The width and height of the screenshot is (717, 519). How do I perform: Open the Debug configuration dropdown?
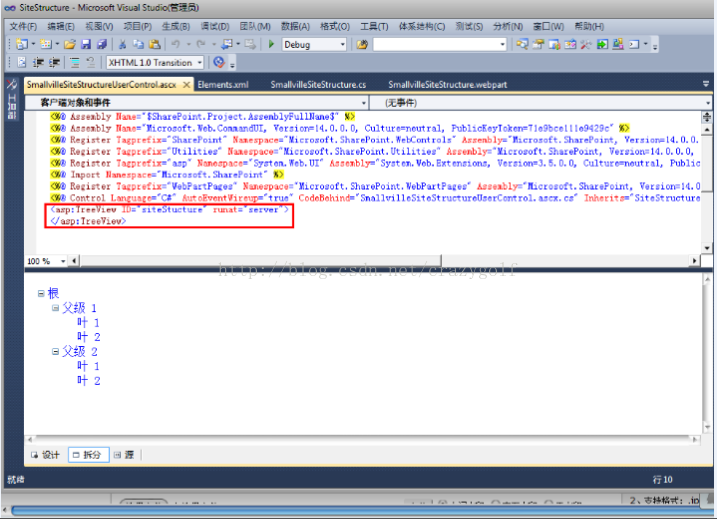coord(342,44)
